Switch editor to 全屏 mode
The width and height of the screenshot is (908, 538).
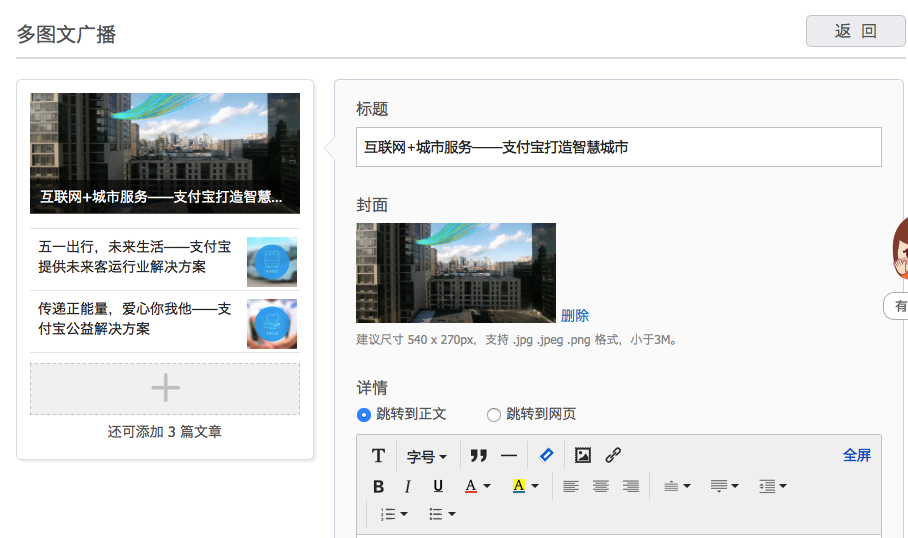(x=856, y=455)
